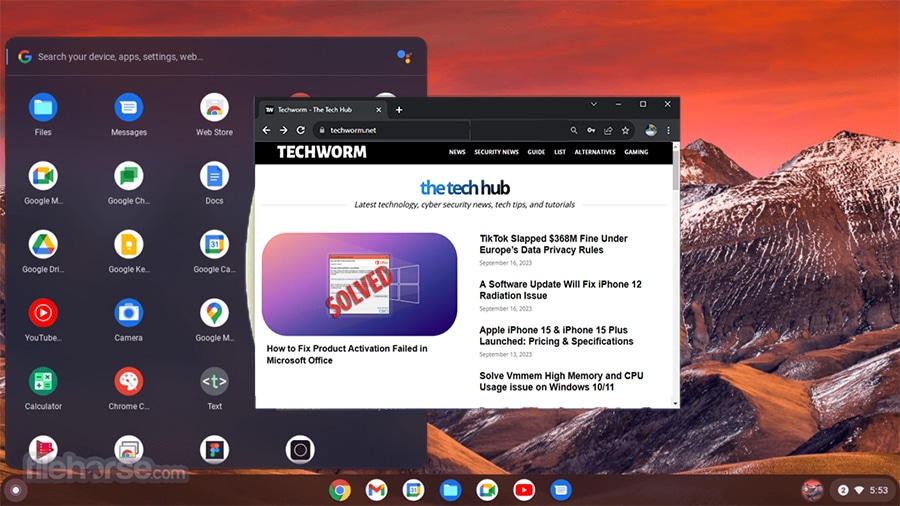
Task: Click the zoom magnifier icon in address bar
Action: (573, 130)
